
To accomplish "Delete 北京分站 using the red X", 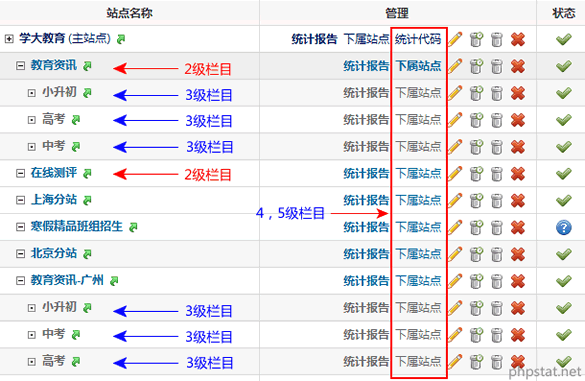I will 518,254.
